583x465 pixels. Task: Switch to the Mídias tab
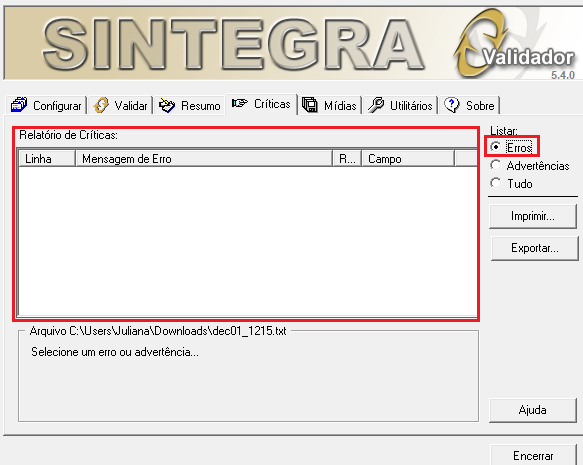click(329, 105)
